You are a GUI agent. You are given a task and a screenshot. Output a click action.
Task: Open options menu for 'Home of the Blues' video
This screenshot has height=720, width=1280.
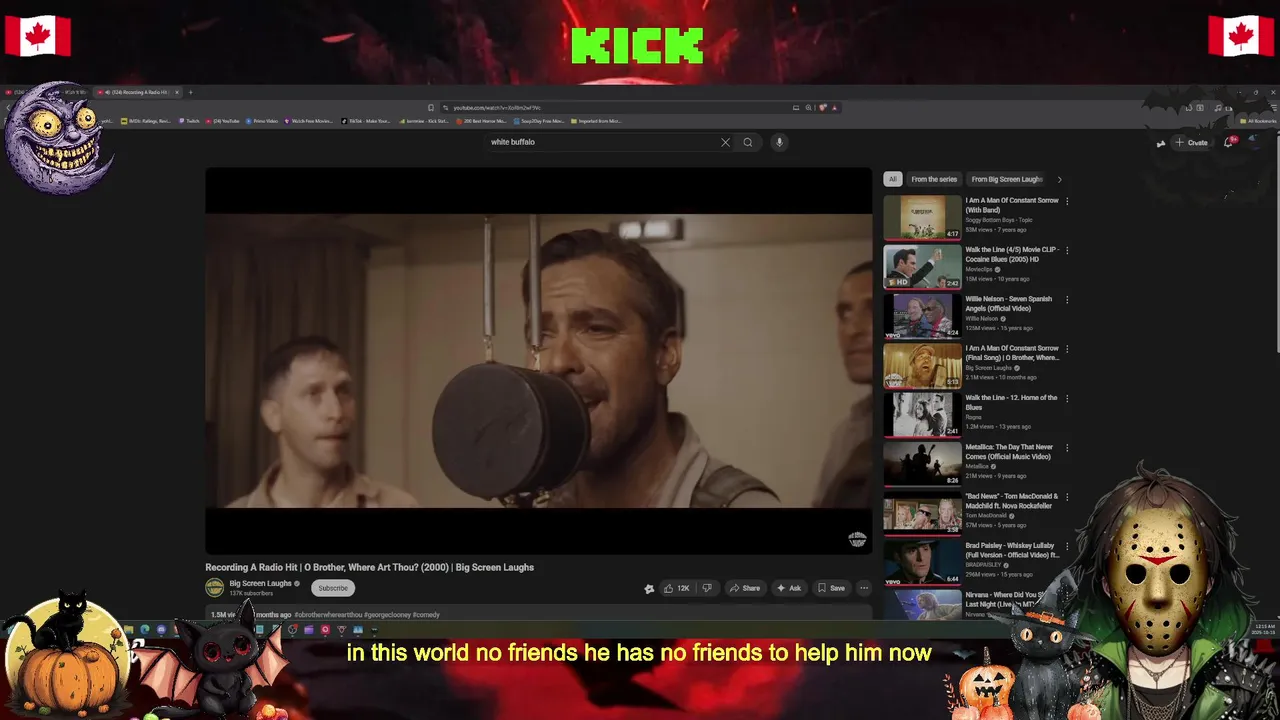pos(1067,398)
